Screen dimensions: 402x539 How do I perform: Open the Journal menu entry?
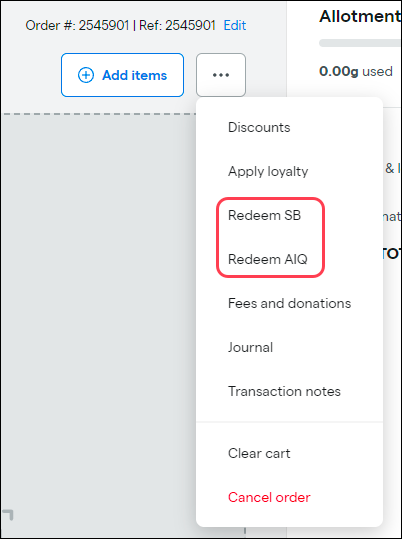[x=250, y=347]
